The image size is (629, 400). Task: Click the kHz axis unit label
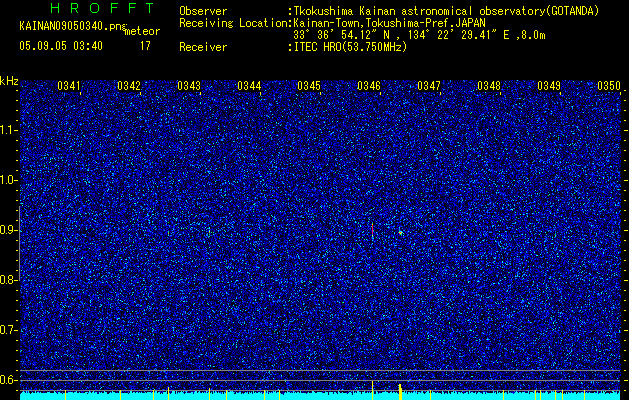[x=9, y=81]
